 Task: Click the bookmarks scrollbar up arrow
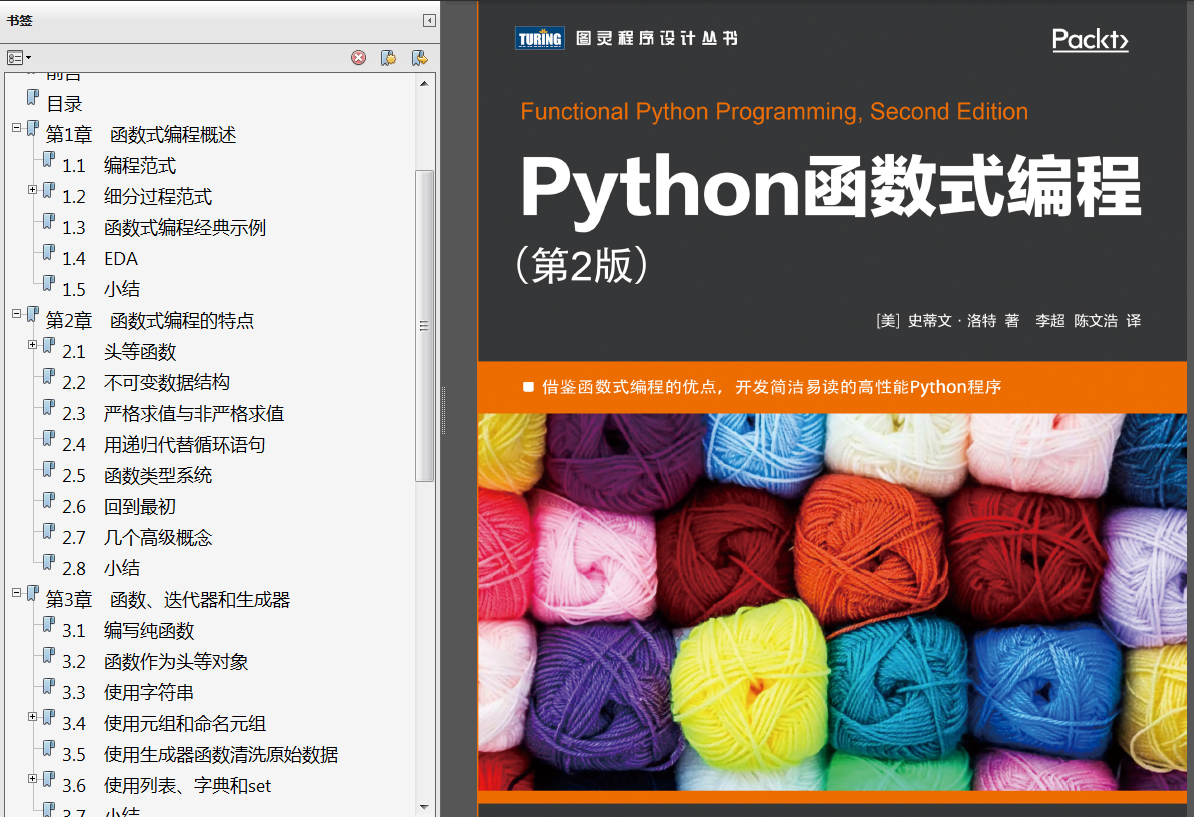[x=424, y=83]
